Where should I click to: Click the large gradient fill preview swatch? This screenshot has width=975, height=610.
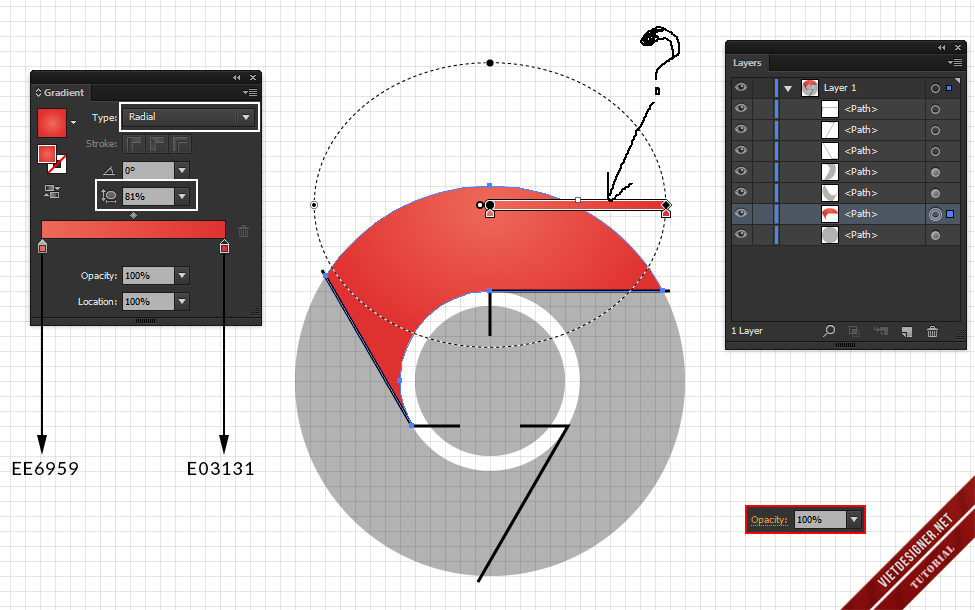[x=52, y=122]
